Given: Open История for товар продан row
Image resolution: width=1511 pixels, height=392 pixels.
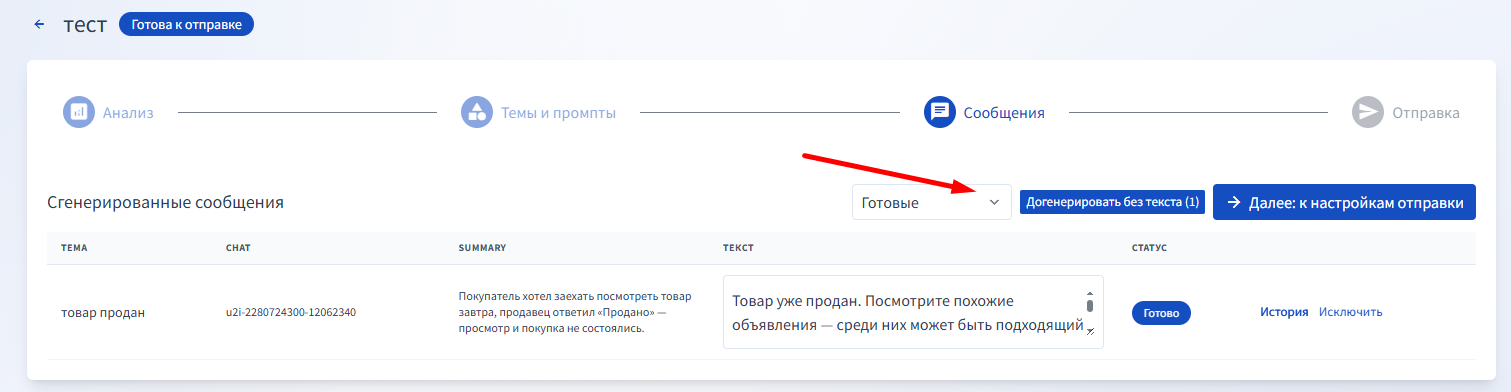Looking at the screenshot, I should click(x=1284, y=312).
